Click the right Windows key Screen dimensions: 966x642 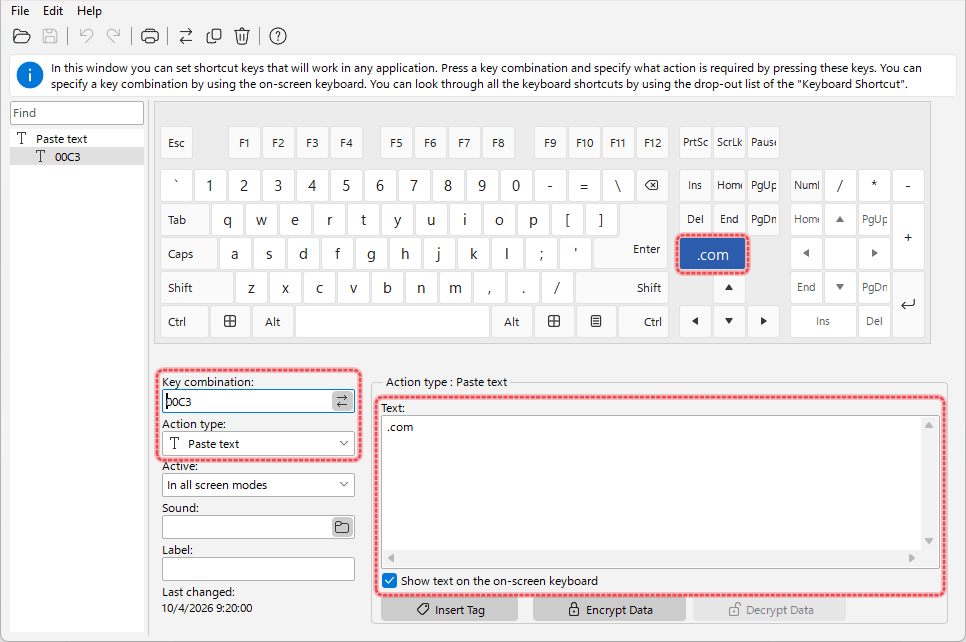click(x=554, y=322)
